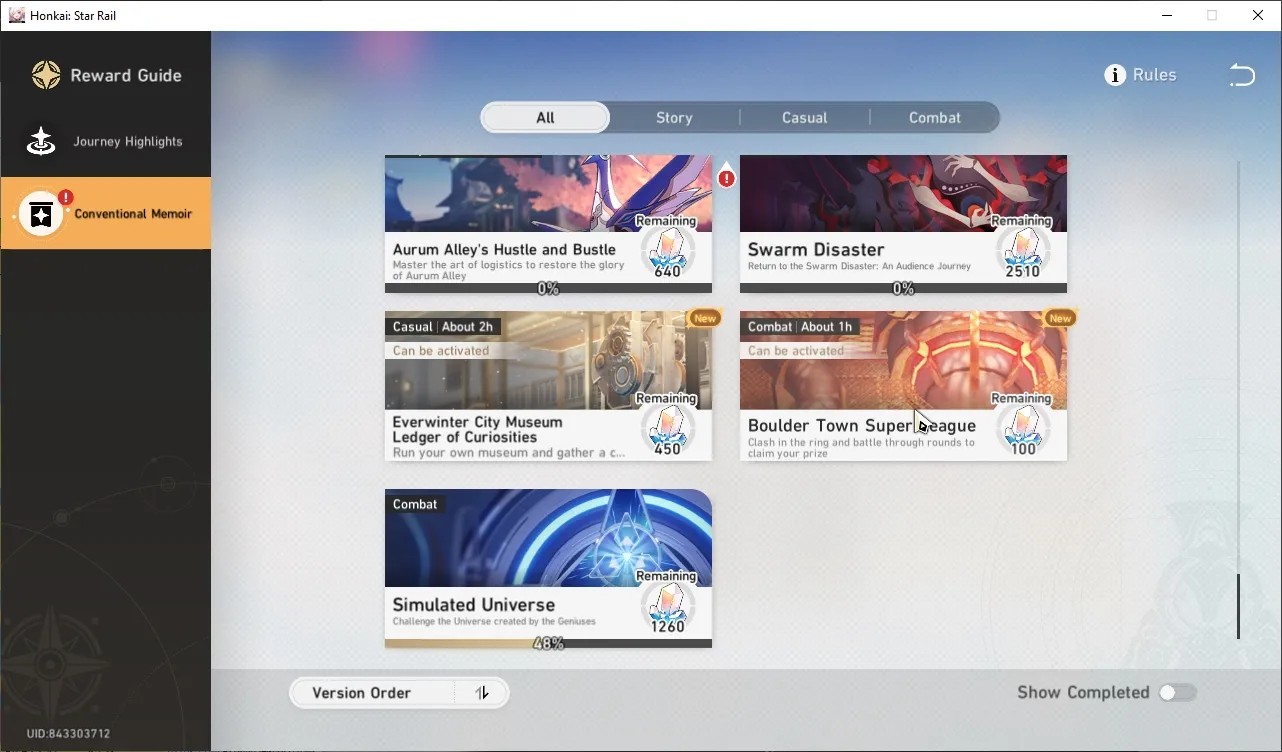Select the All filter tab

(x=545, y=117)
